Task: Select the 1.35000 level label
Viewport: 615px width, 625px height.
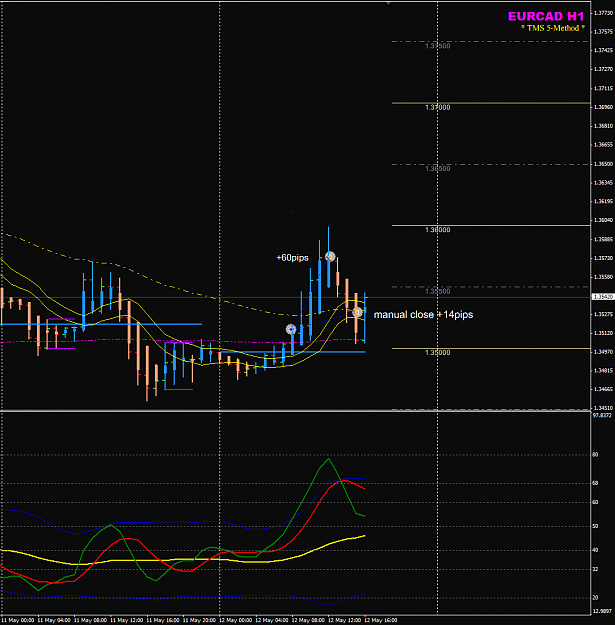Action: 438,353
